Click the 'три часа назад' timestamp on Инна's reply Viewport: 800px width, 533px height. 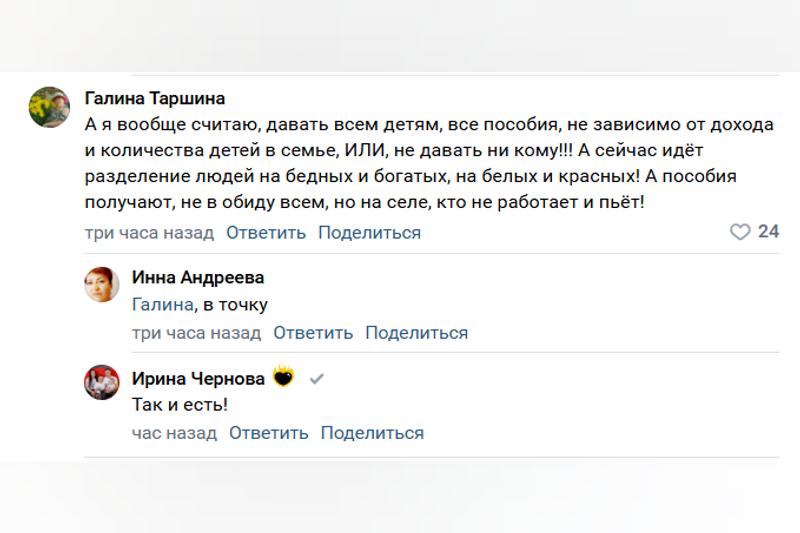tap(196, 333)
